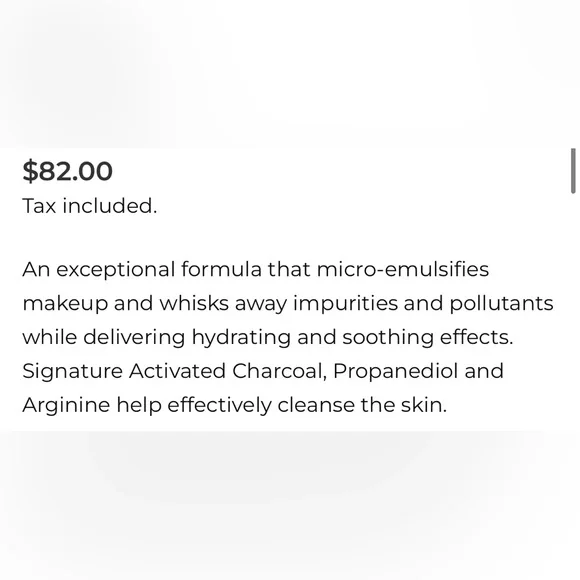Click the words 'soothing effects.'
This screenshot has width=580, height=580.
pyautogui.click(x=428, y=338)
